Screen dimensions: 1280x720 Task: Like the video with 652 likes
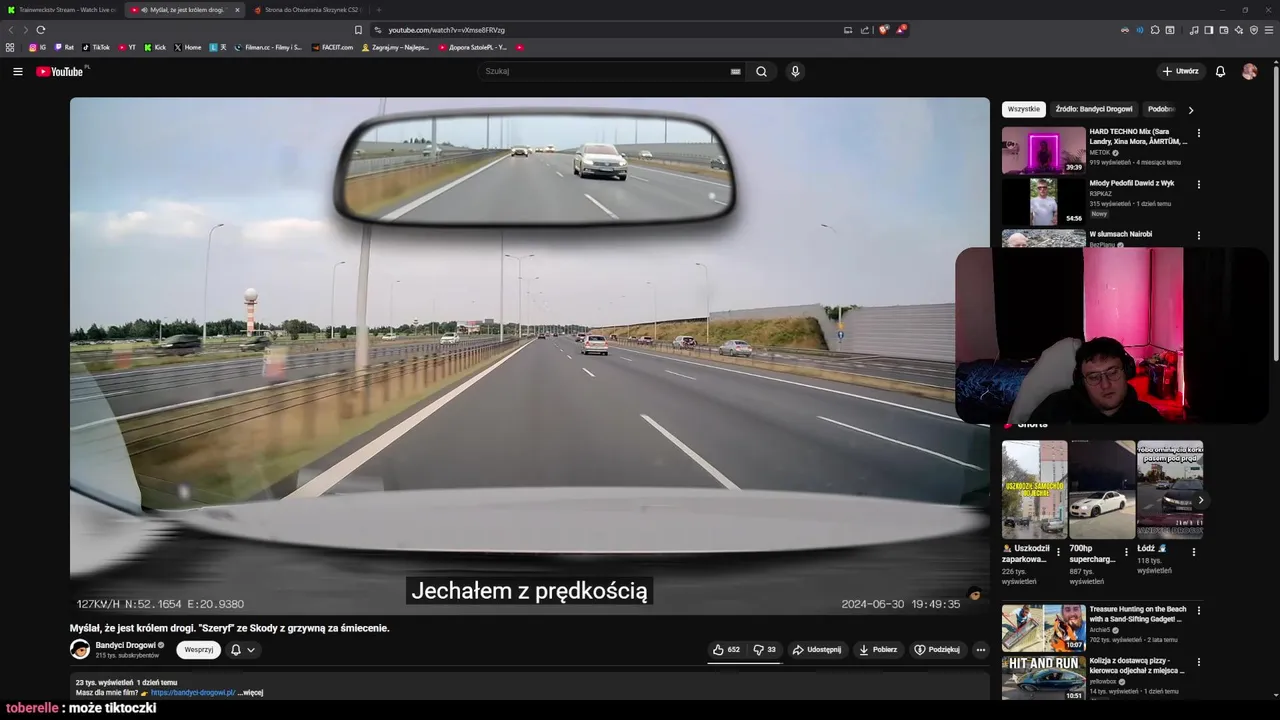[x=726, y=650]
